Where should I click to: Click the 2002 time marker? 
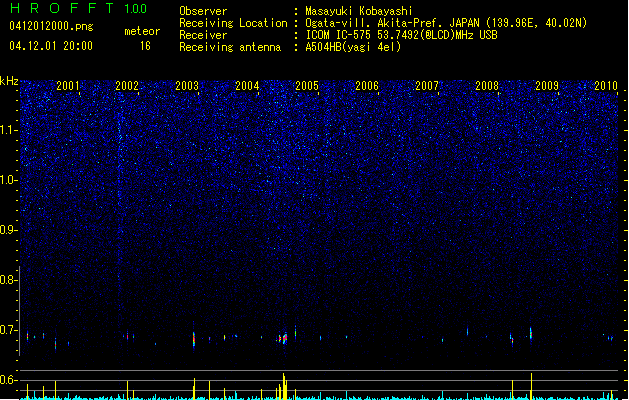(x=127, y=86)
